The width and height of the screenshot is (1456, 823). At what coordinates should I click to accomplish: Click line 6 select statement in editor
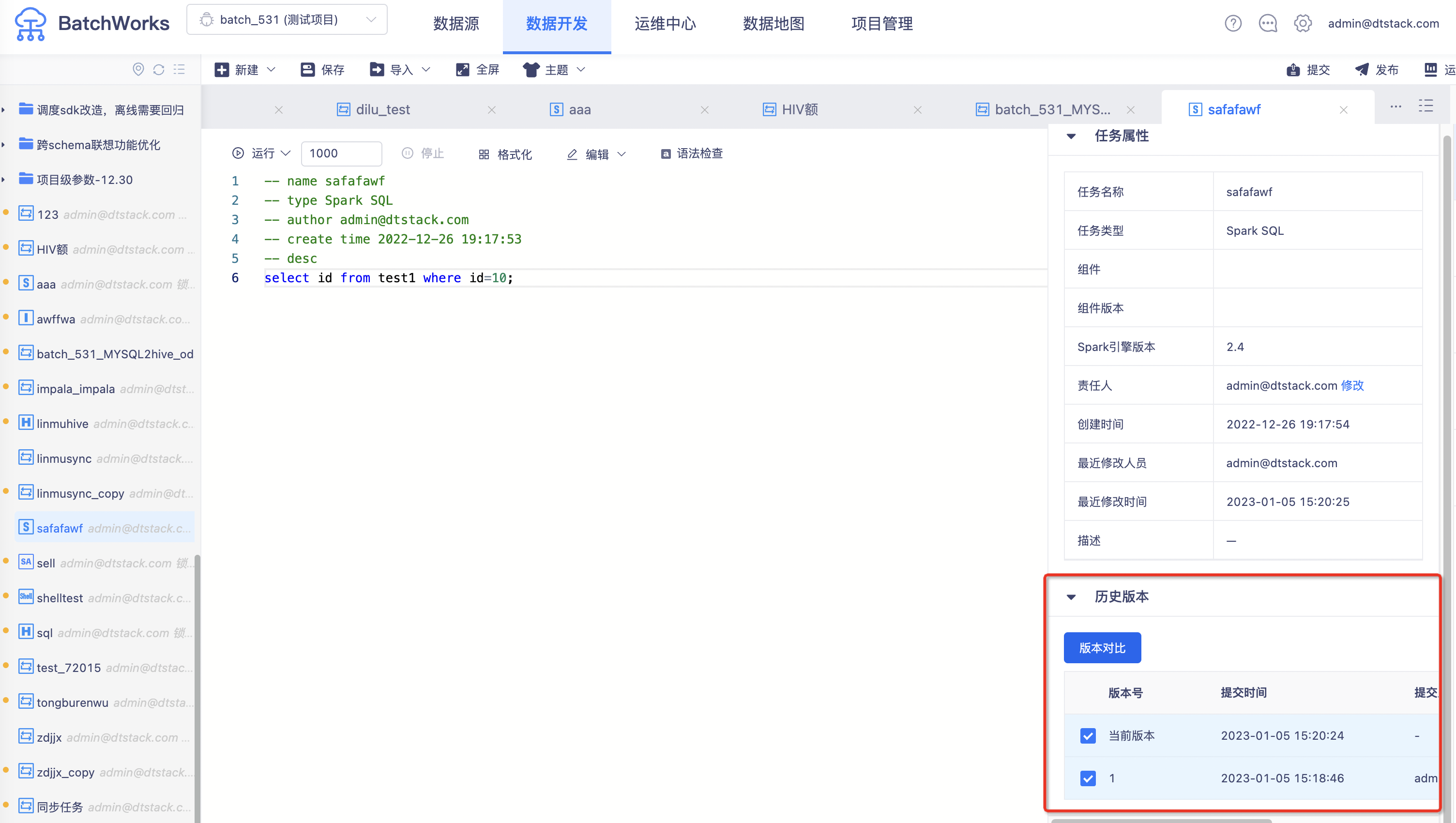[x=389, y=277]
